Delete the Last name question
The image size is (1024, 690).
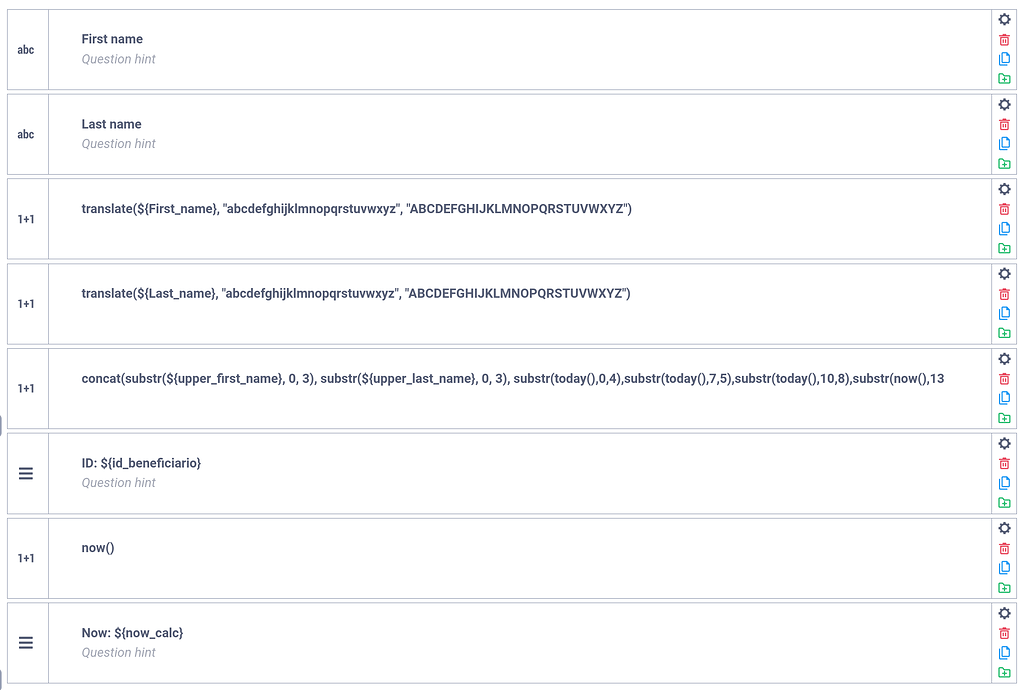pyautogui.click(x=1004, y=124)
